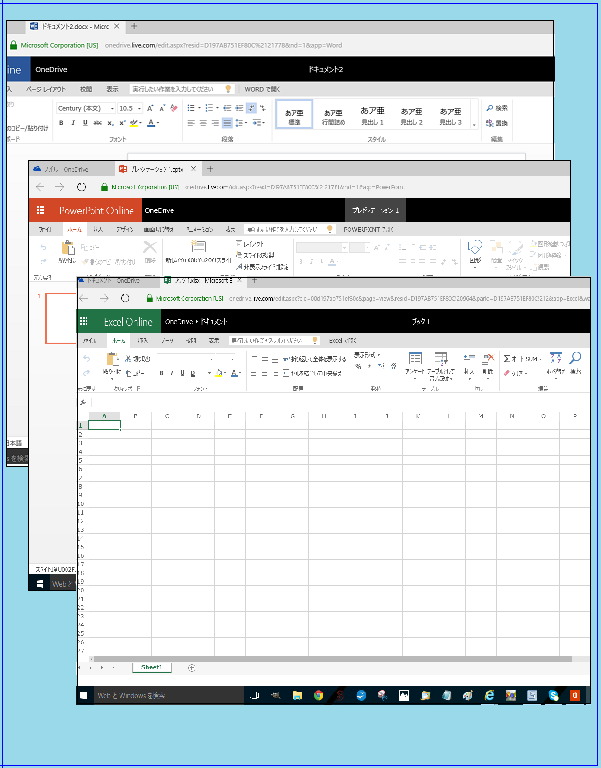Screen dimensions: 601x768
Task: Toggle bold in the Word ribbon
Action: 61,123
